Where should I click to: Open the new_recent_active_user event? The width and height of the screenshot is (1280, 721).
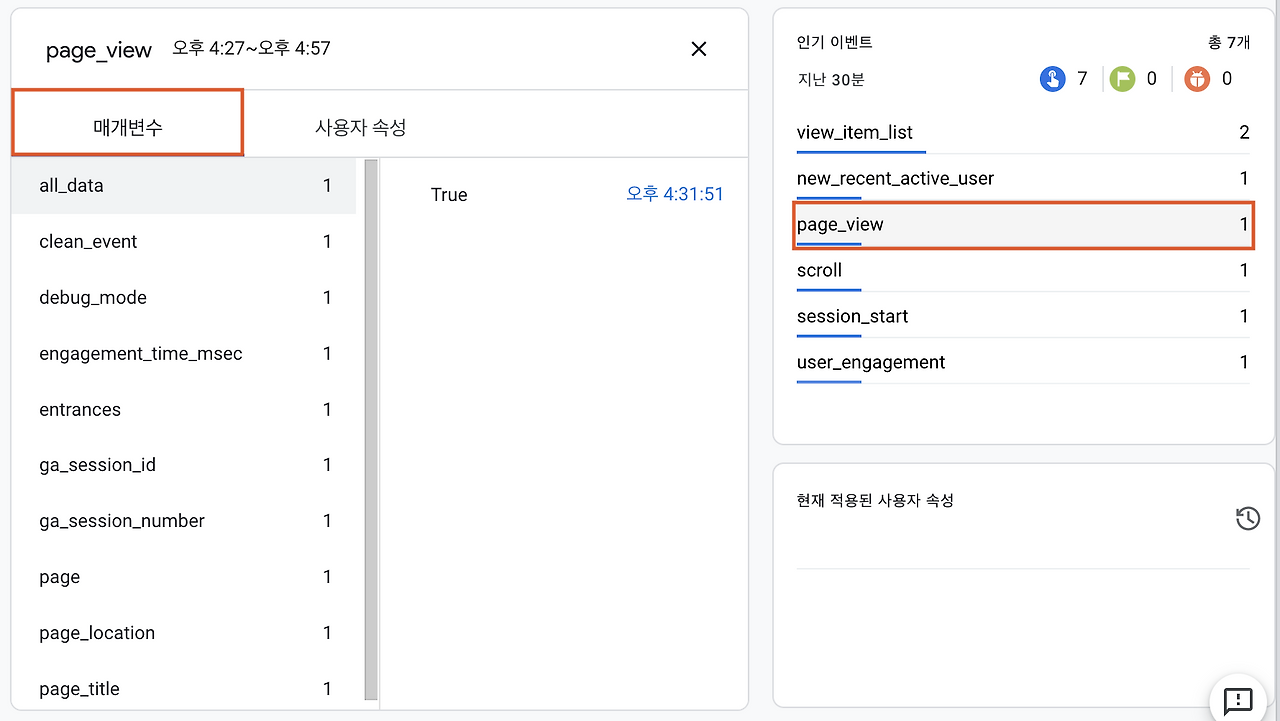coord(895,179)
